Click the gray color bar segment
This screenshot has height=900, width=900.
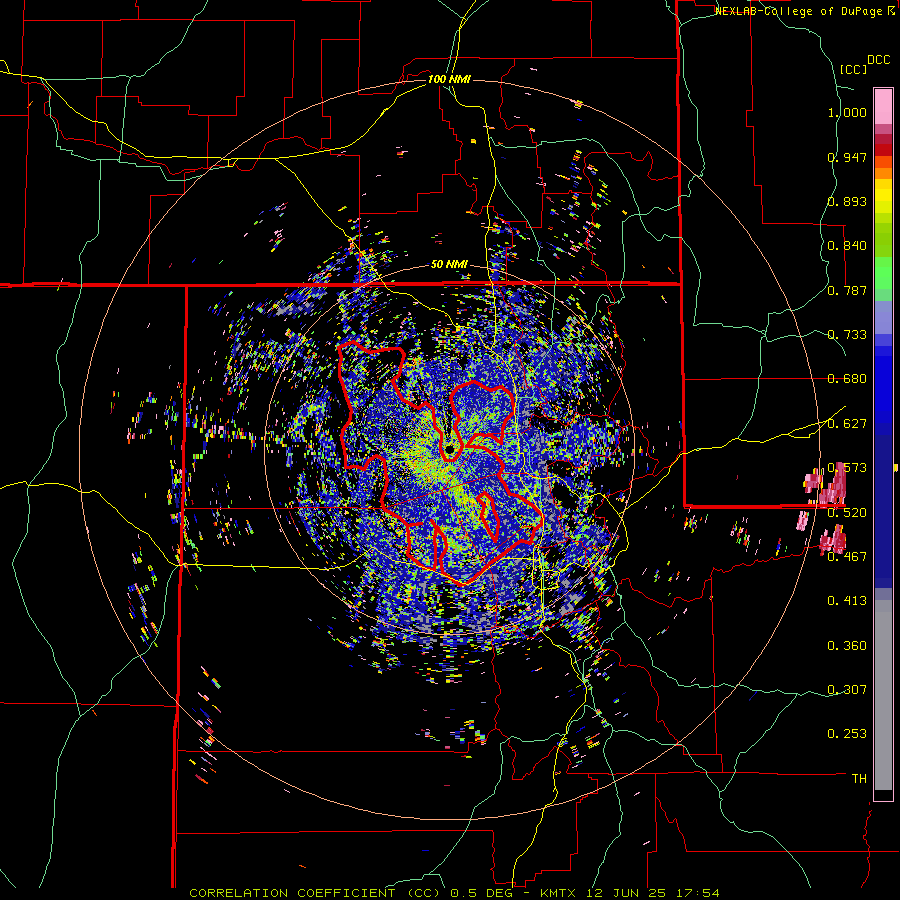pyautogui.click(x=883, y=695)
